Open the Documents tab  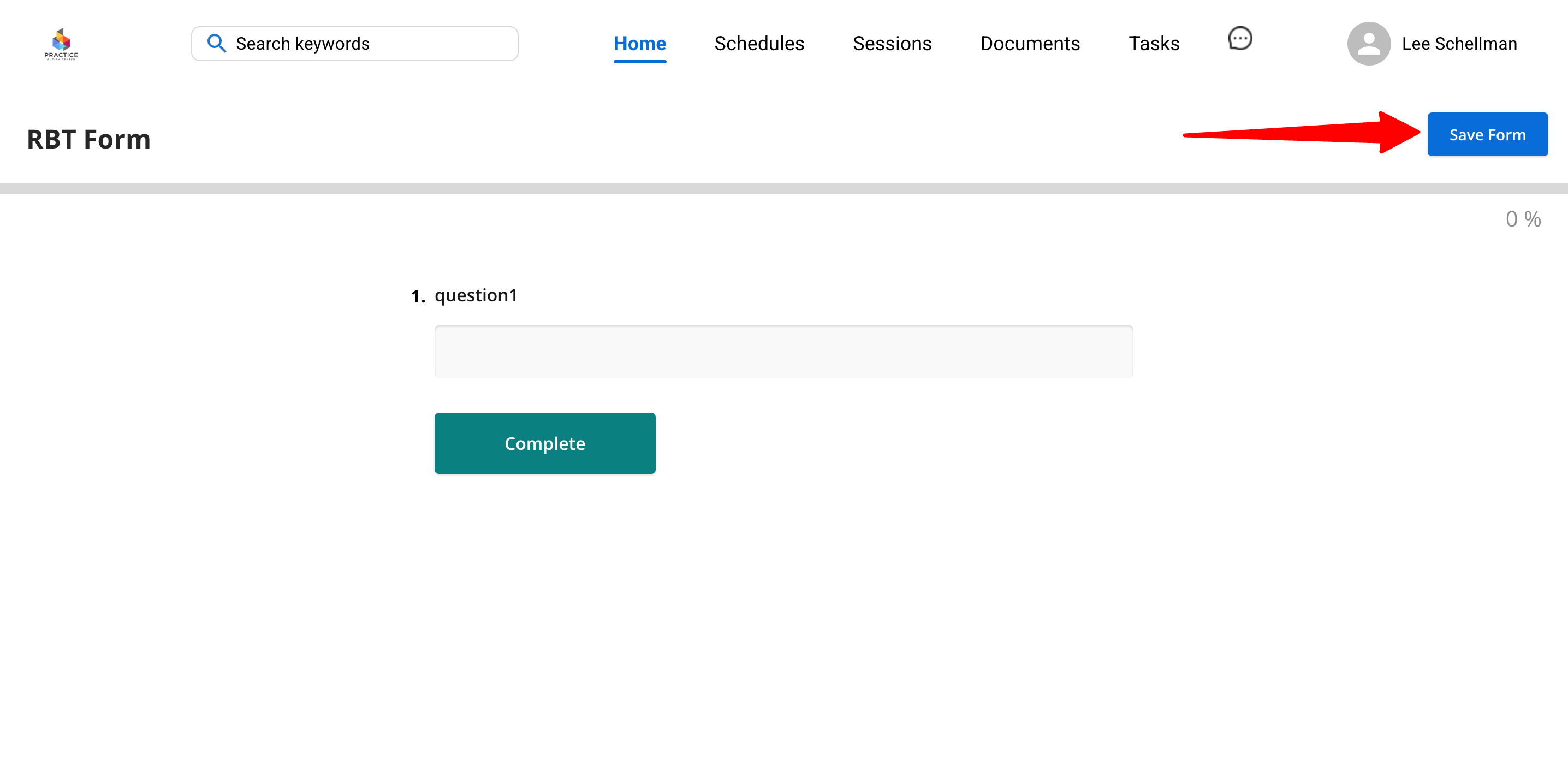1029,44
